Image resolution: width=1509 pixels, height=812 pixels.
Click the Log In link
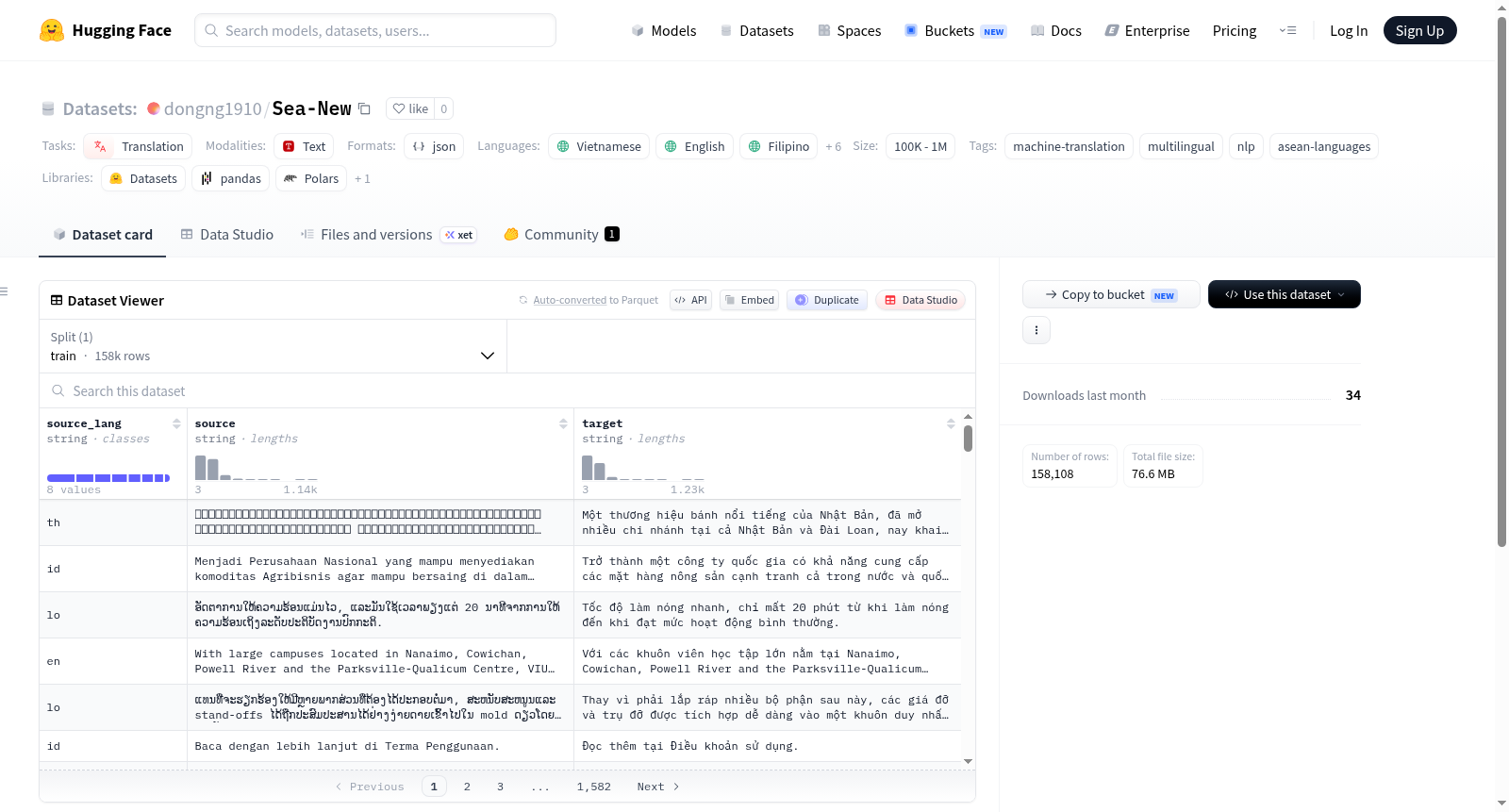click(x=1349, y=31)
